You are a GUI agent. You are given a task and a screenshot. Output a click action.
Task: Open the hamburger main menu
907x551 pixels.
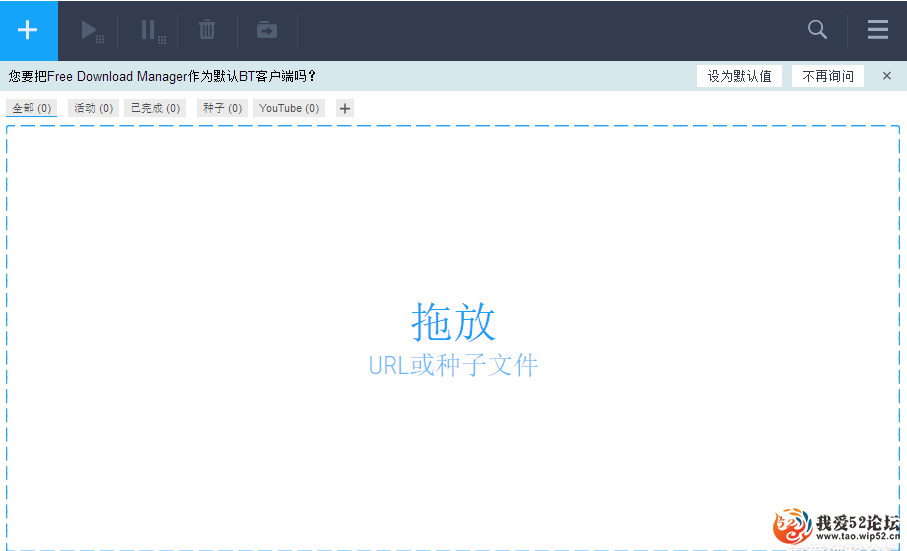point(877,29)
